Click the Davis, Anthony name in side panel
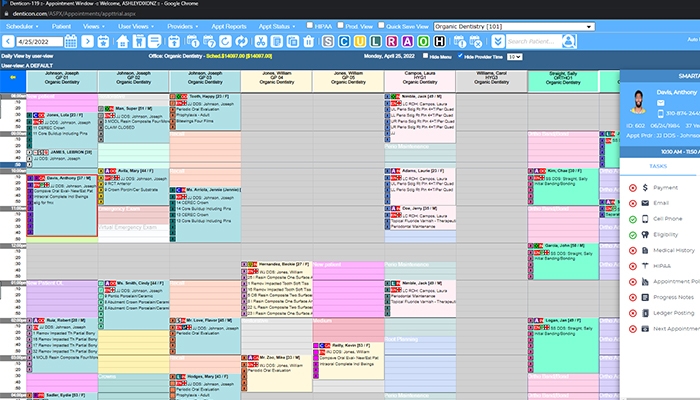The height and width of the screenshot is (400, 700). (676, 92)
